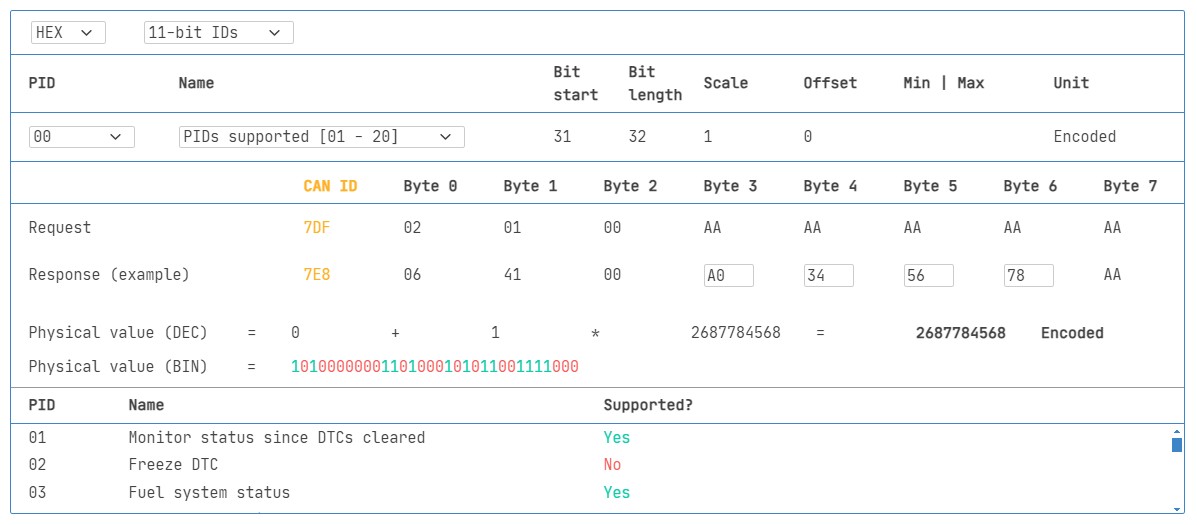Click 'Yes' for Monitor status row

(617, 438)
